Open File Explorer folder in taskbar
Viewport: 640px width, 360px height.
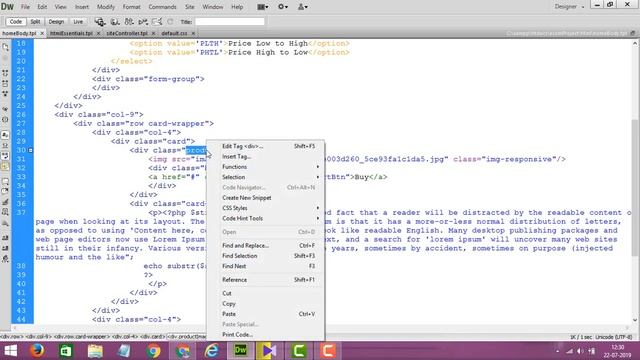coord(95,351)
